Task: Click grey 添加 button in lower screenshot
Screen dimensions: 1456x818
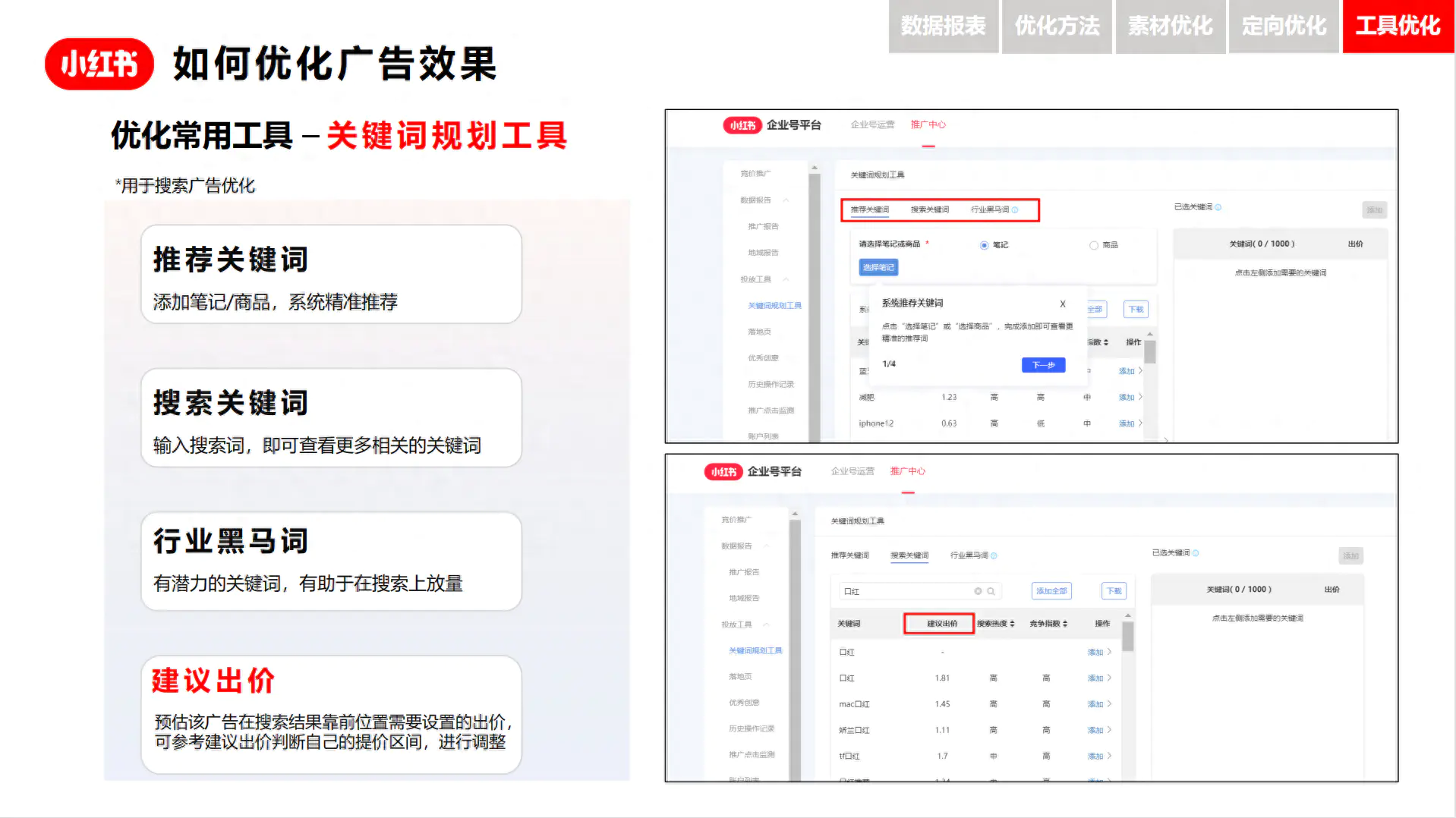Action: click(1351, 556)
